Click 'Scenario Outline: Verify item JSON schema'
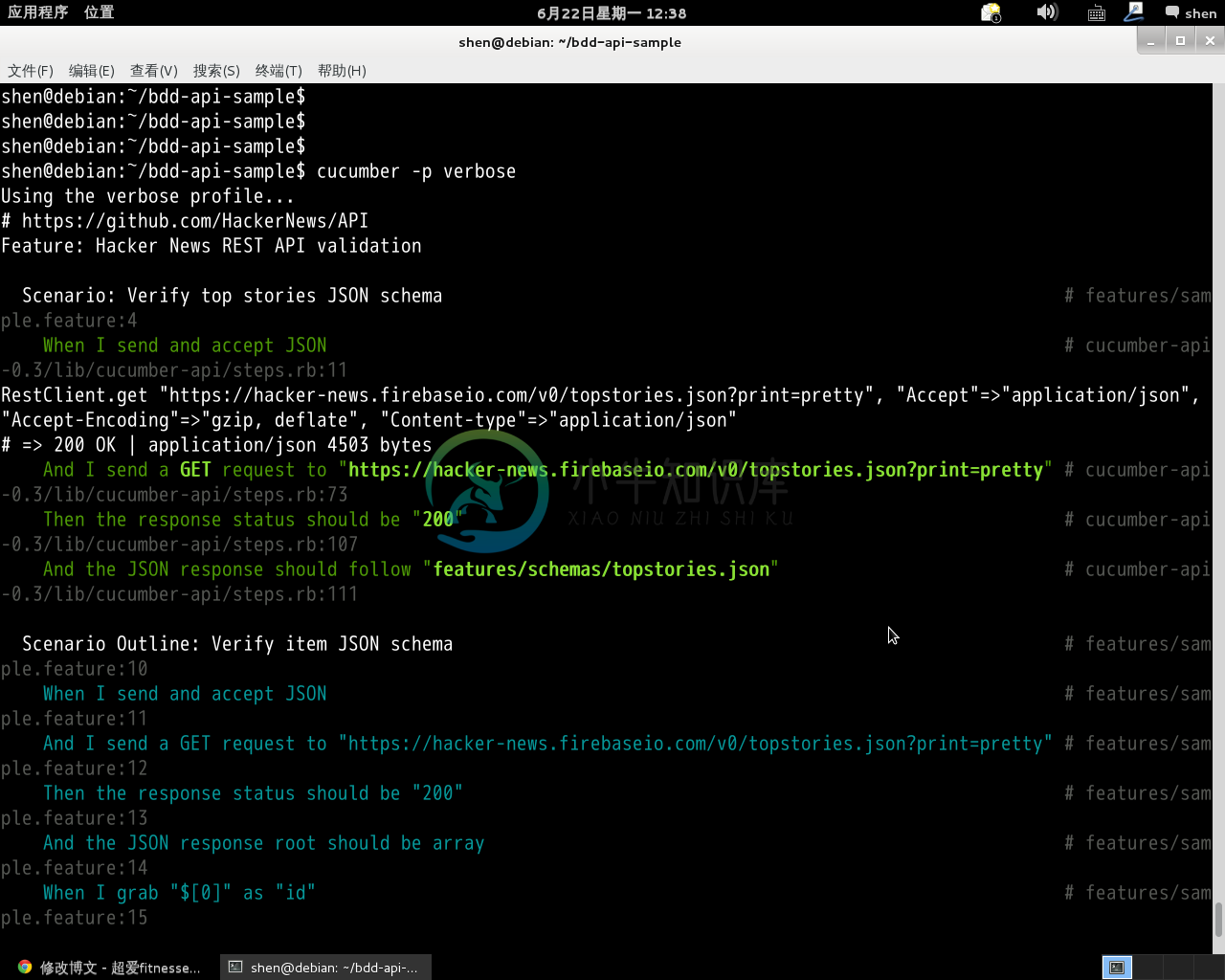The image size is (1225, 980). point(237,644)
